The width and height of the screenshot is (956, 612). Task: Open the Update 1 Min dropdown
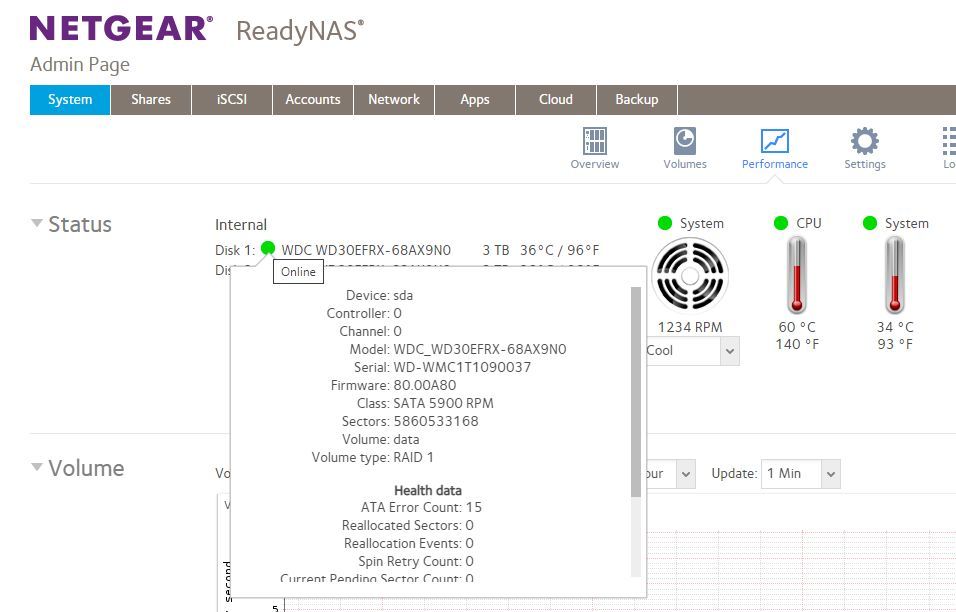(800, 474)
